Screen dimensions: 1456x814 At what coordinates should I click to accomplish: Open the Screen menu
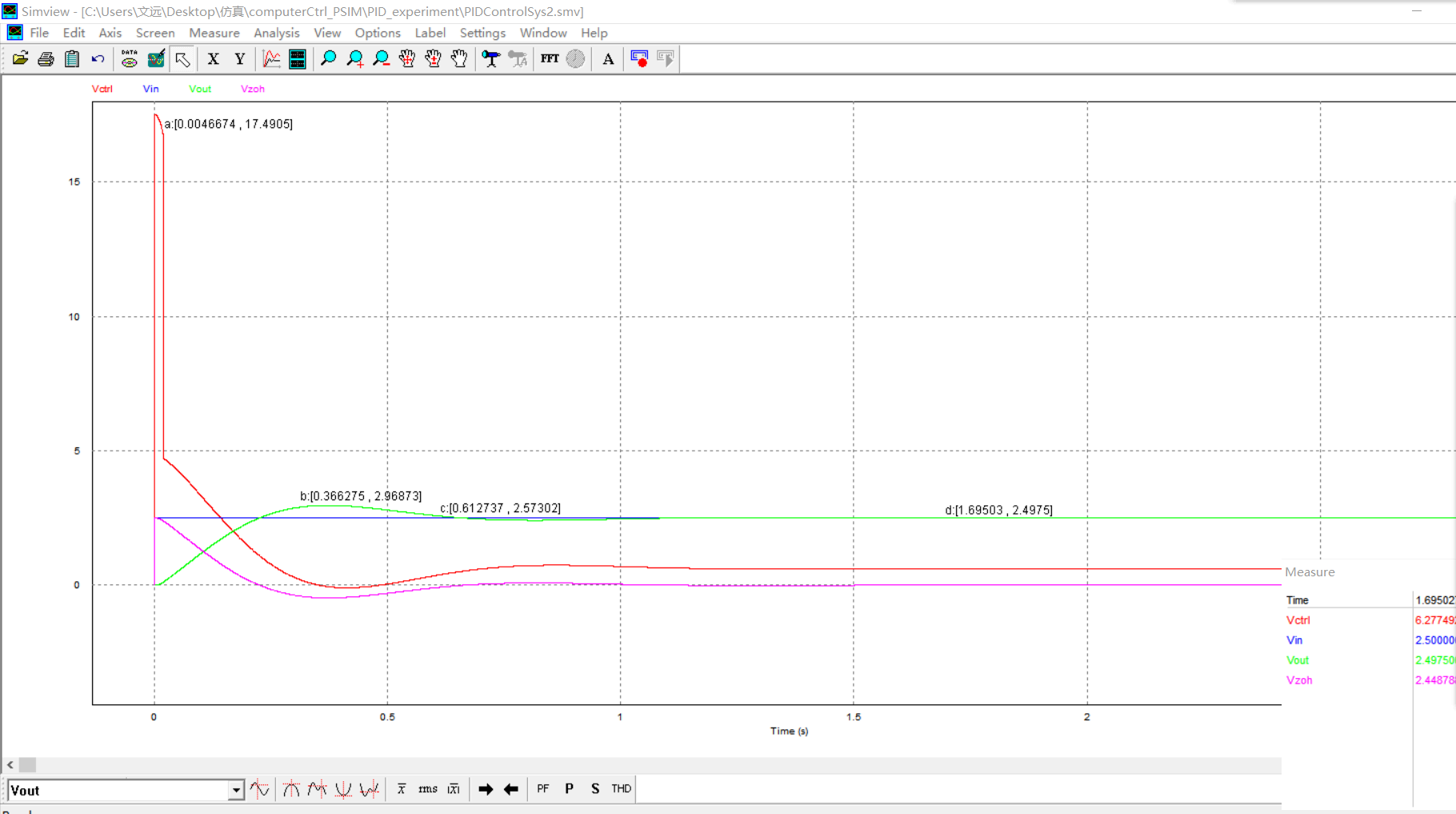click(155, 33)
